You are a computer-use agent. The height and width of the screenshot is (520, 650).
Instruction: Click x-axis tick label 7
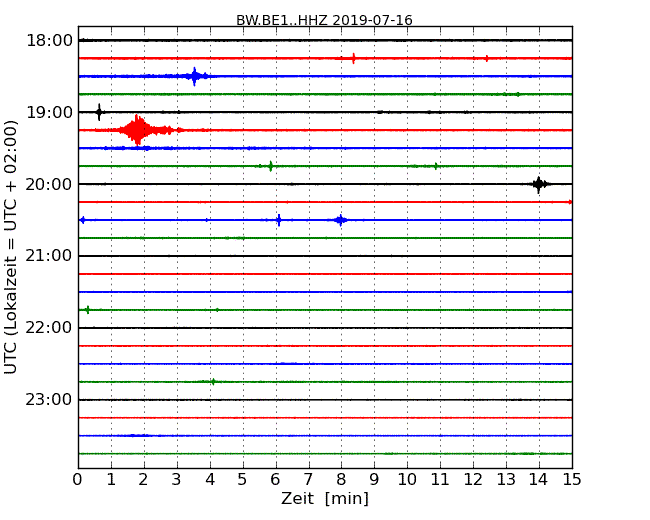tap(308, 480)
